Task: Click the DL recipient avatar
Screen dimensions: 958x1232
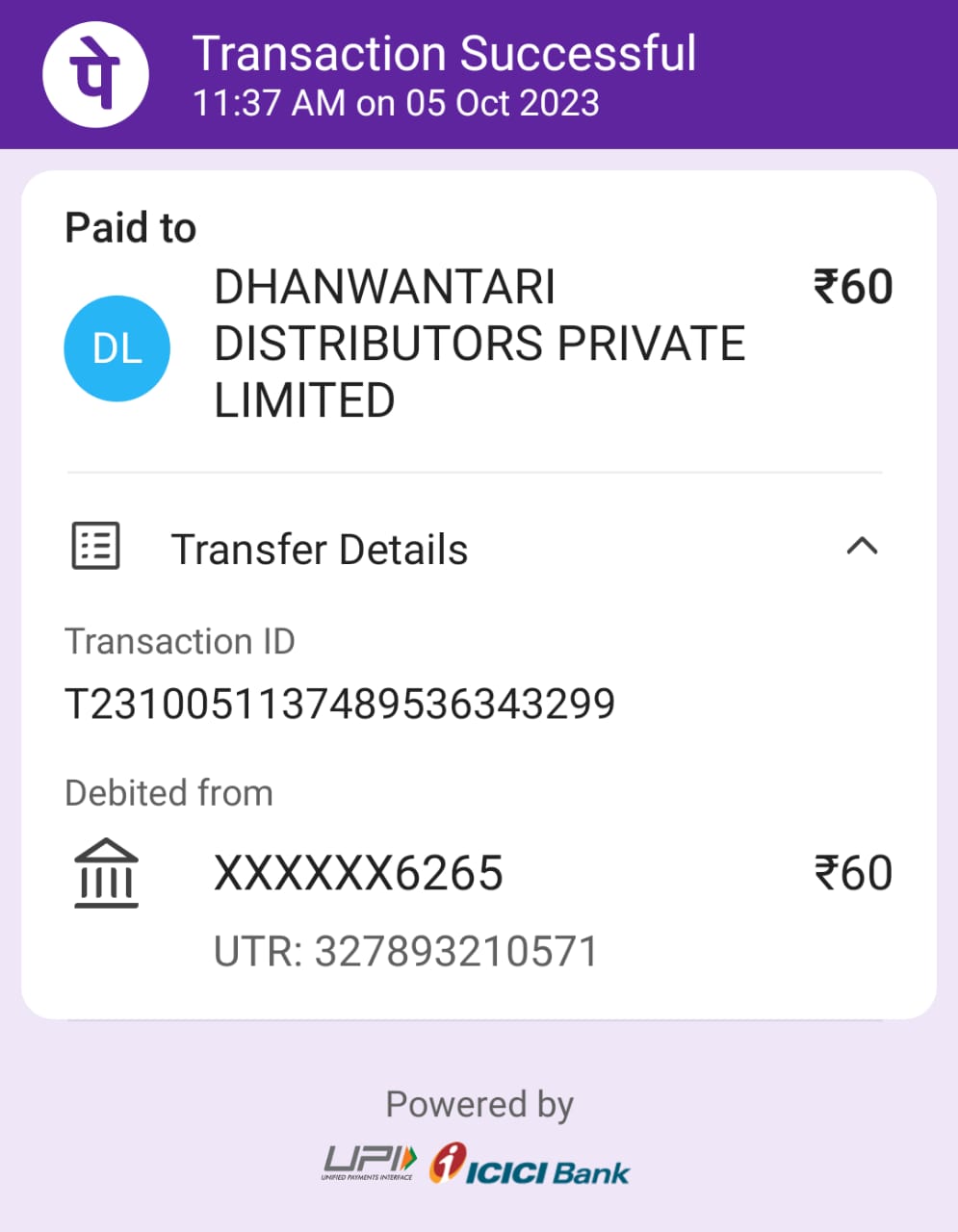Action: click(x=117, y=348)
